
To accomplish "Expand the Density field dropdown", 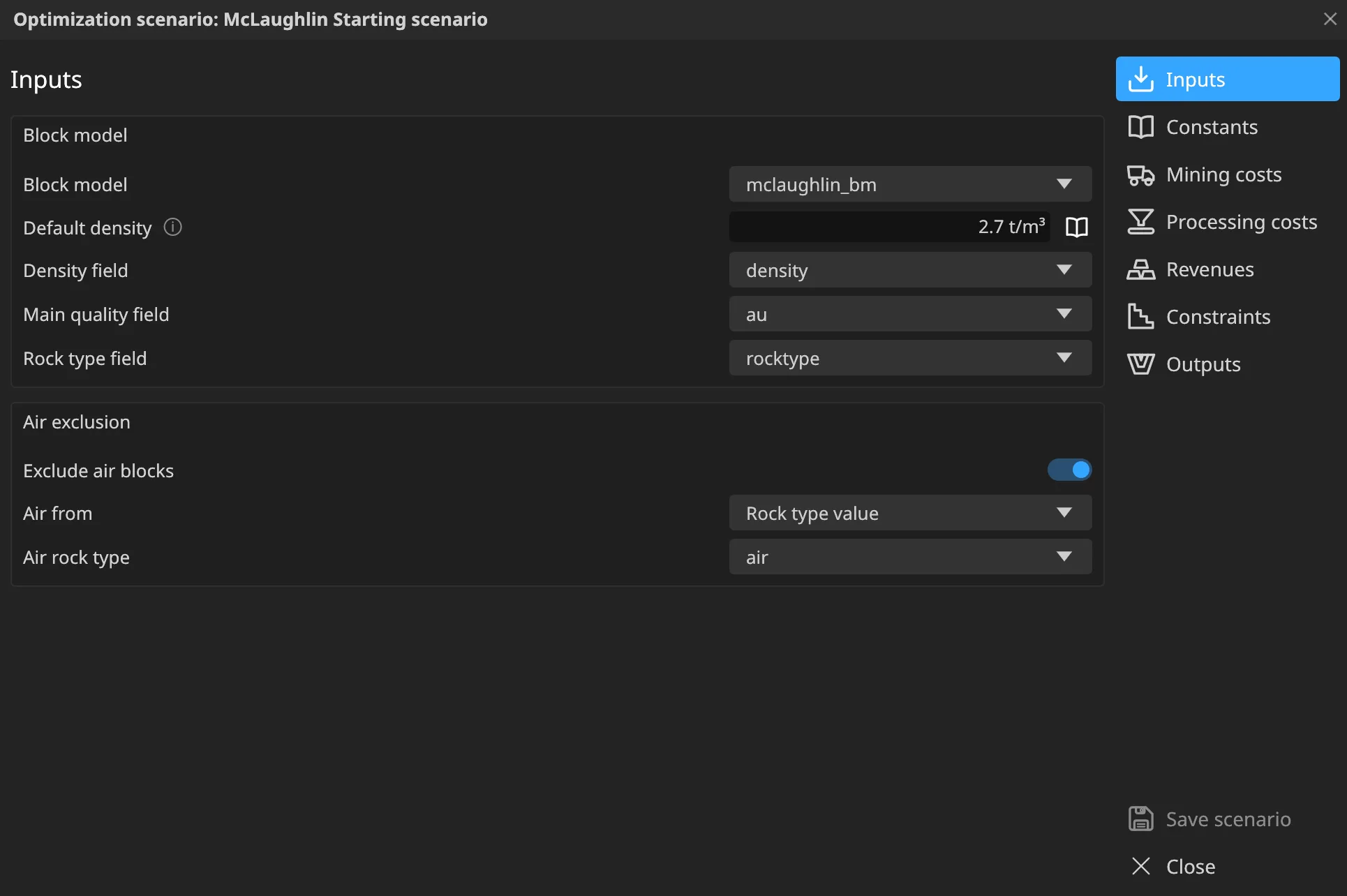I will click(910, 270).
